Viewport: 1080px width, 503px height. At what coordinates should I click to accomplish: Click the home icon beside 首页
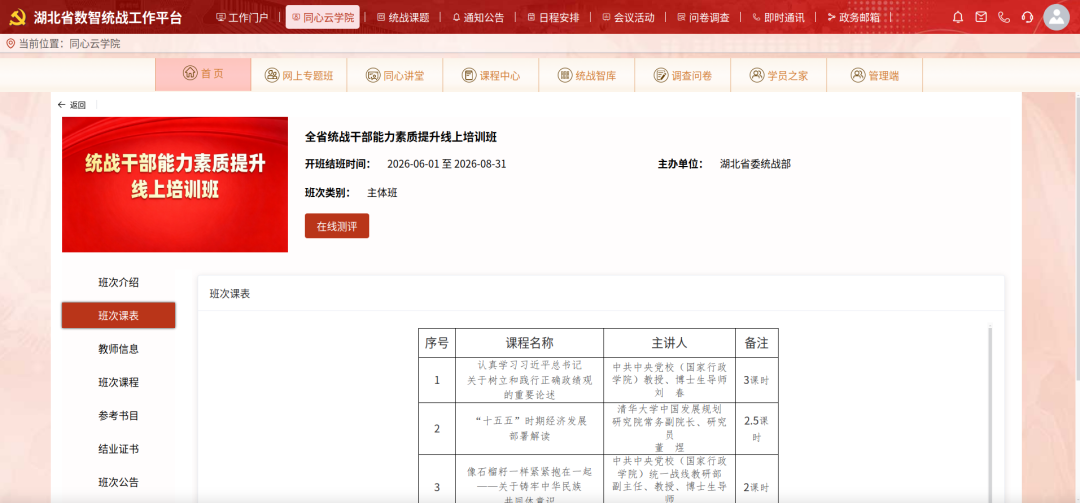coord(189,73)
